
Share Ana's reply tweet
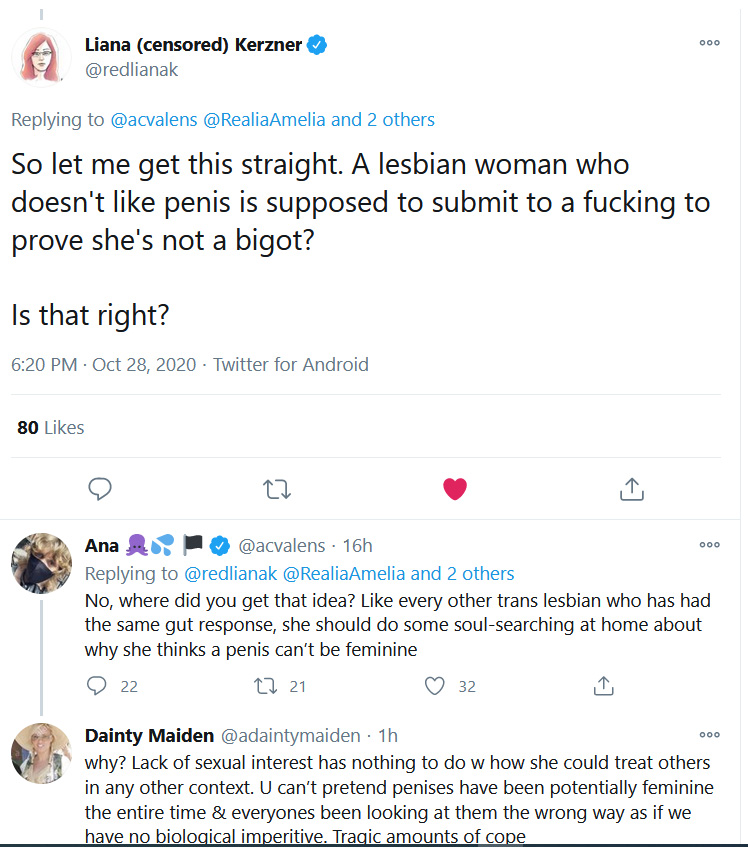[603, 686]
